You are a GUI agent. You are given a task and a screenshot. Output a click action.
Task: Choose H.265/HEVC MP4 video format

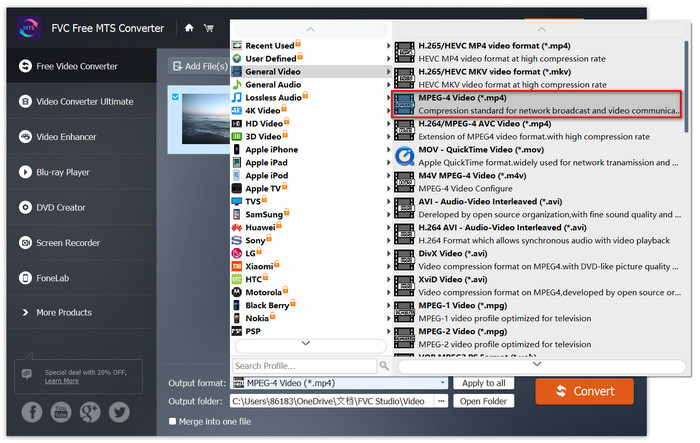point(538,52)
